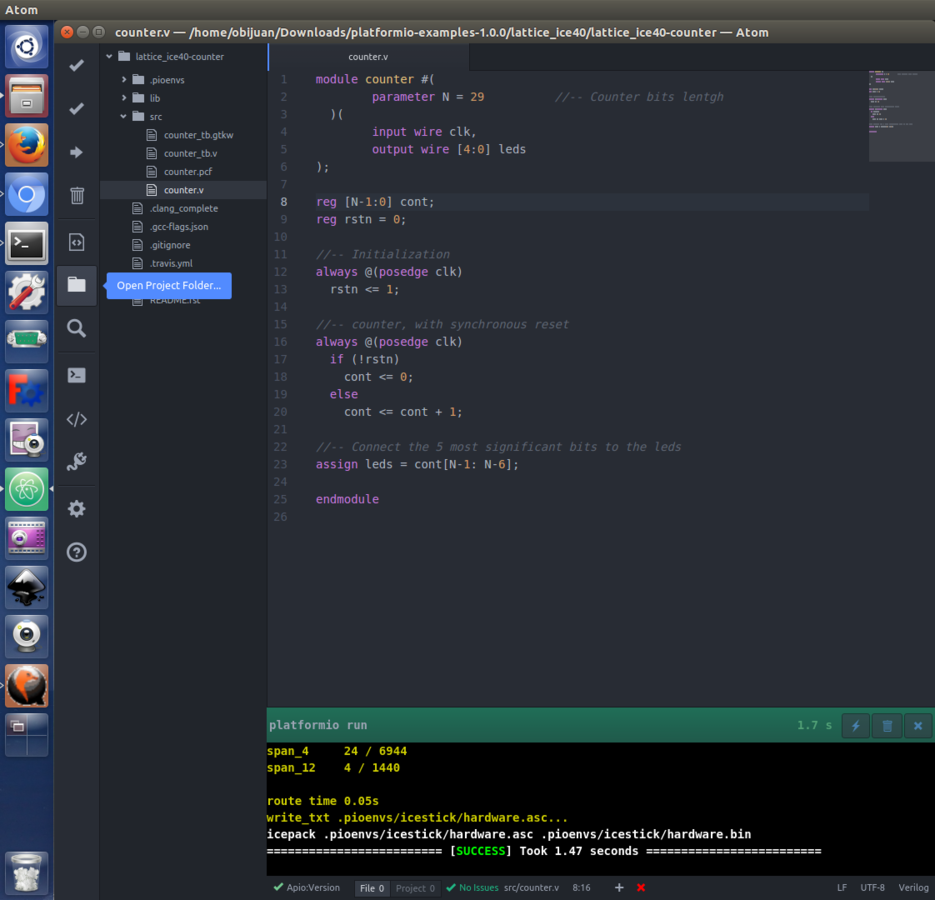Click the clean trash icon in left toolbar

pyautogui.click(x=76, y=196)
